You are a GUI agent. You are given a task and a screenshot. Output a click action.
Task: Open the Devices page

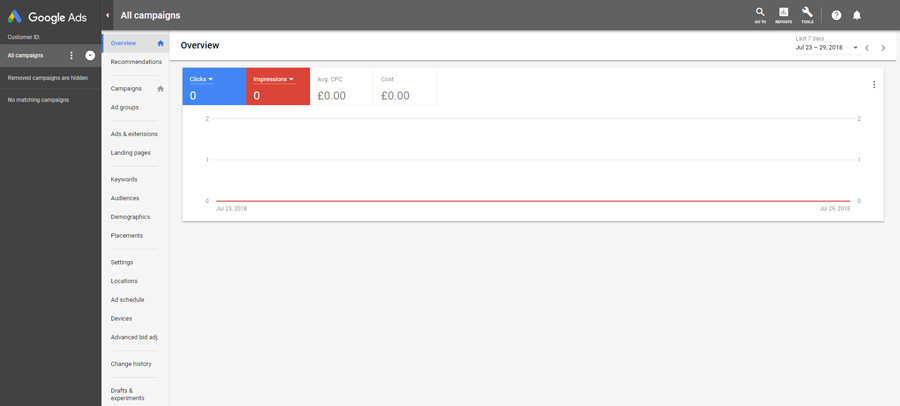121,318
